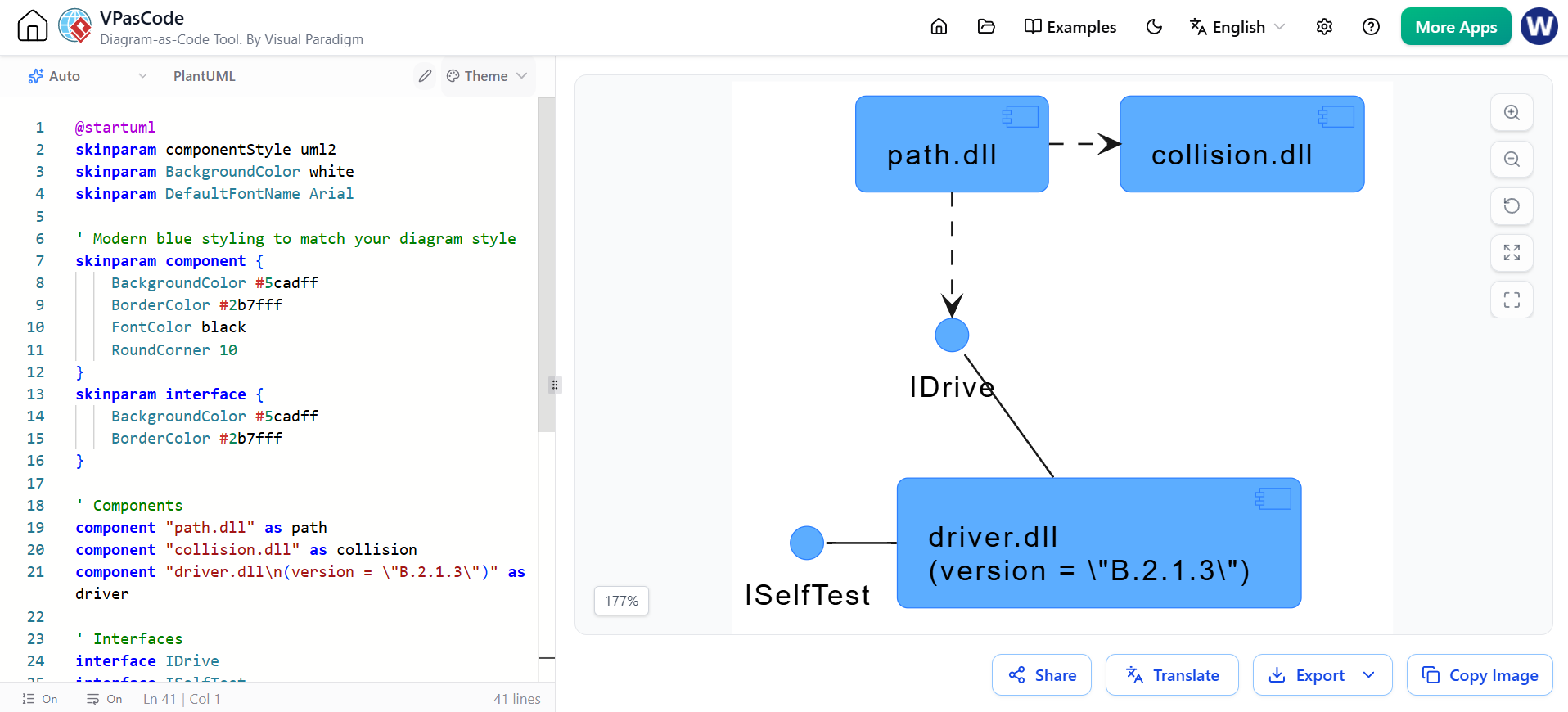Expand the English language dropdown
Image resolution: width=1568 pixels, height=712 pixels.
coord(1237,27)
